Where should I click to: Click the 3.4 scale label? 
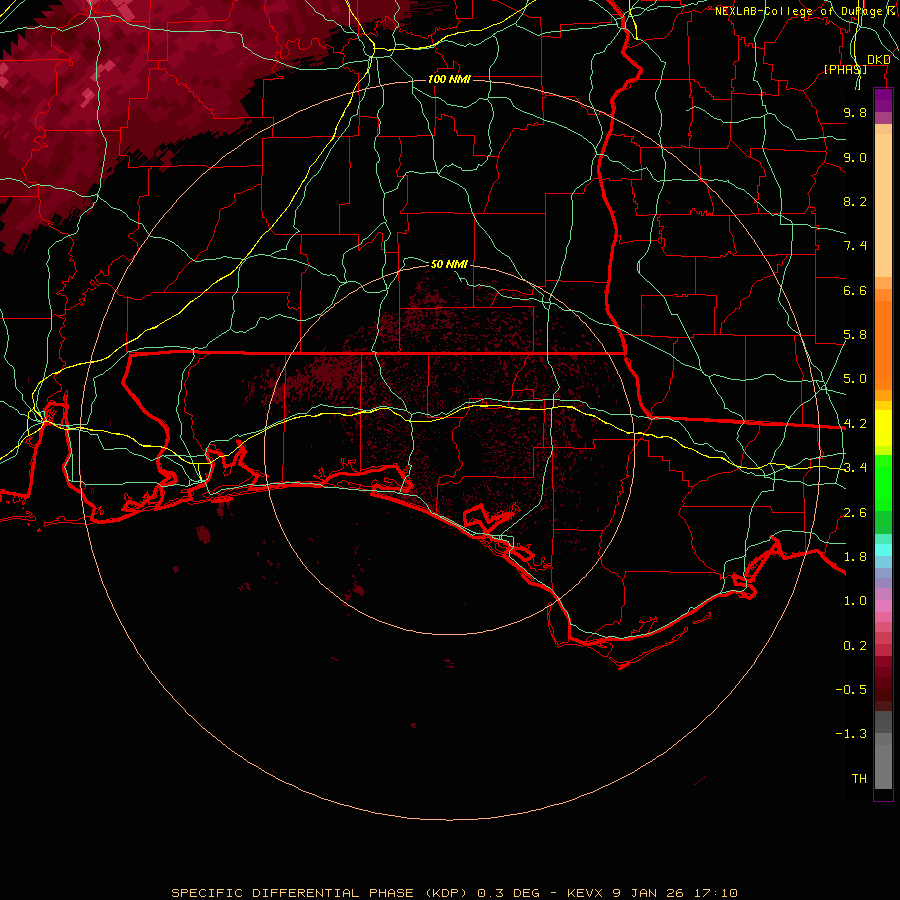click(x=855, y=468)
